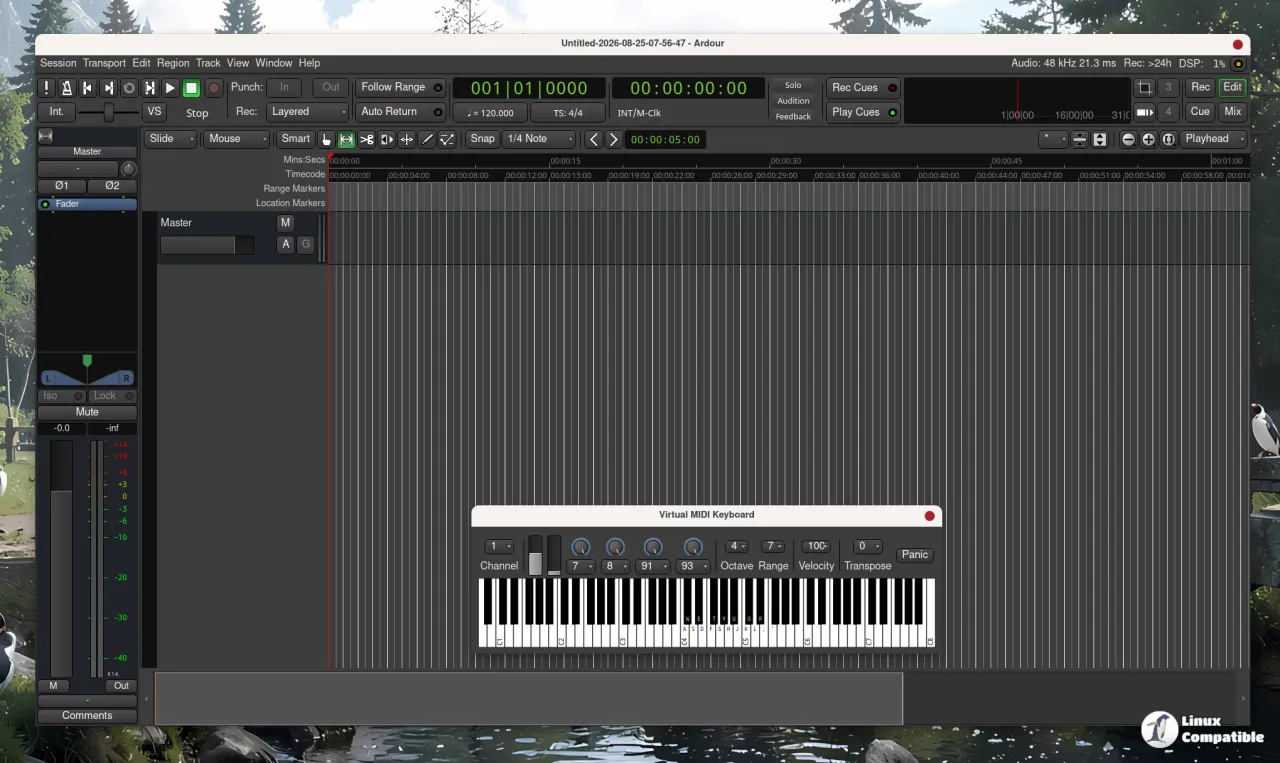Screen dimensions: 1280x763
Task: Click the Comments button in mixer strip
Action: (87, 715)
